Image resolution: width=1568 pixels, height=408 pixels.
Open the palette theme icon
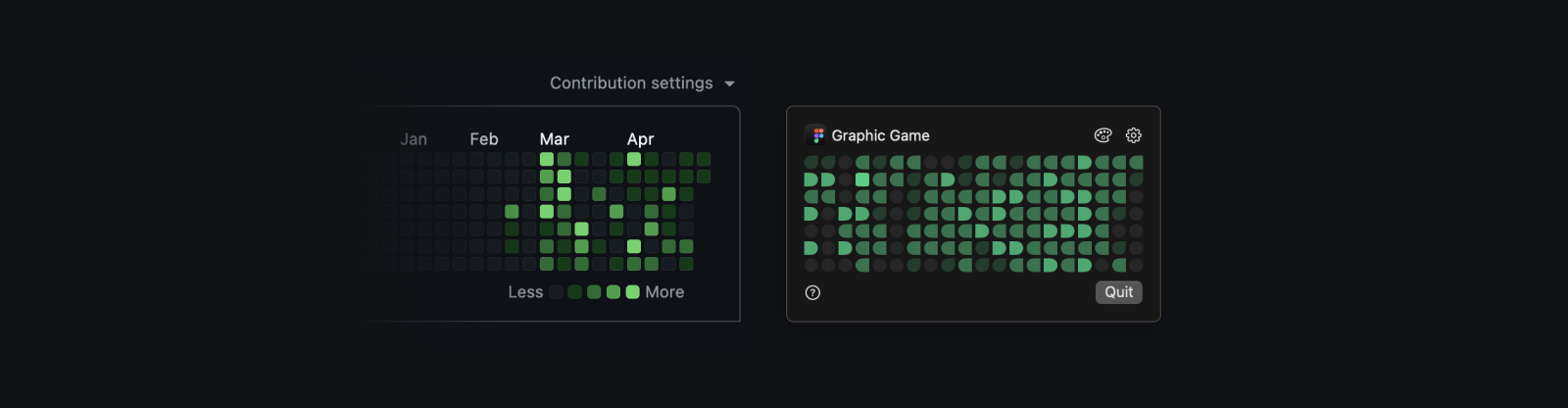click(x=1102, y=135)
